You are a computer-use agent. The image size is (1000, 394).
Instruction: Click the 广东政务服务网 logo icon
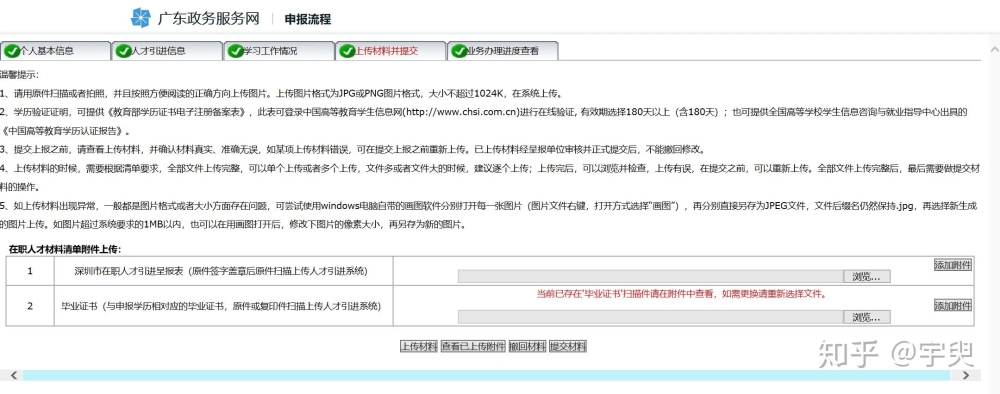(x=140, y=18)
